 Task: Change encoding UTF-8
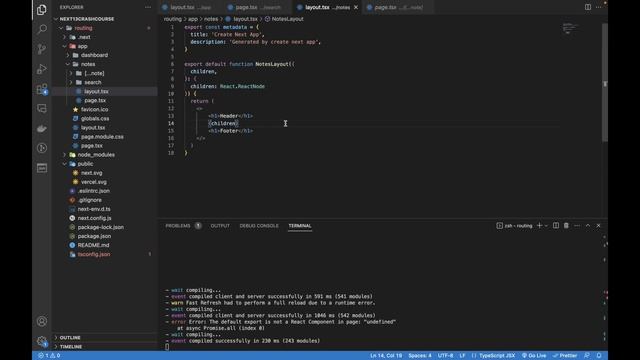click(445, 356)
